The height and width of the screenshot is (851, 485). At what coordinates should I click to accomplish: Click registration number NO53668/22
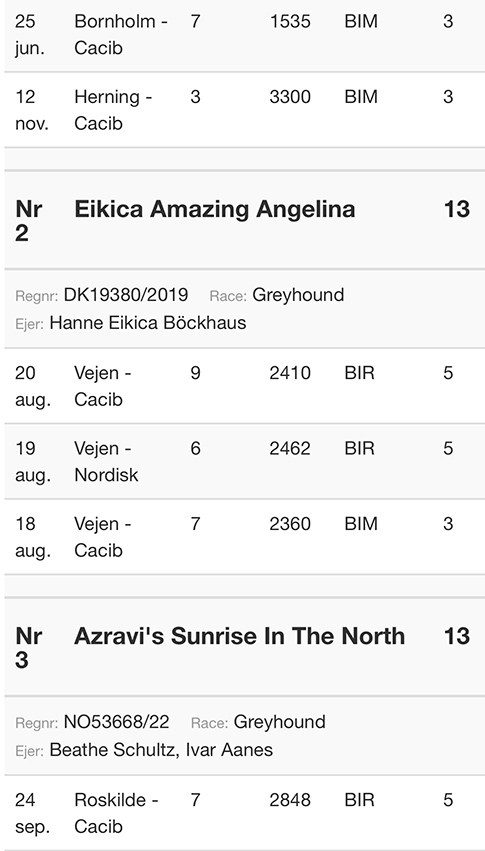pyautogui.click(x=117, y=722)
